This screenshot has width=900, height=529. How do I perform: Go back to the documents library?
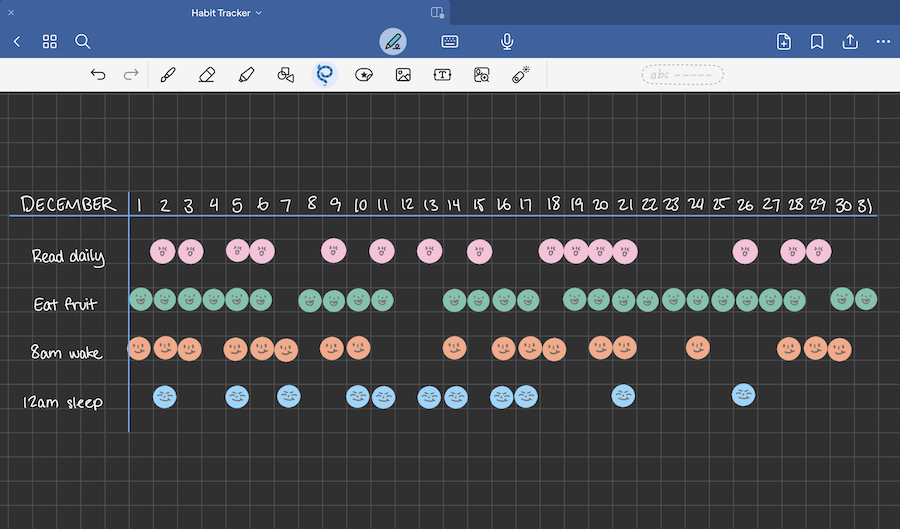coord(17,41)
